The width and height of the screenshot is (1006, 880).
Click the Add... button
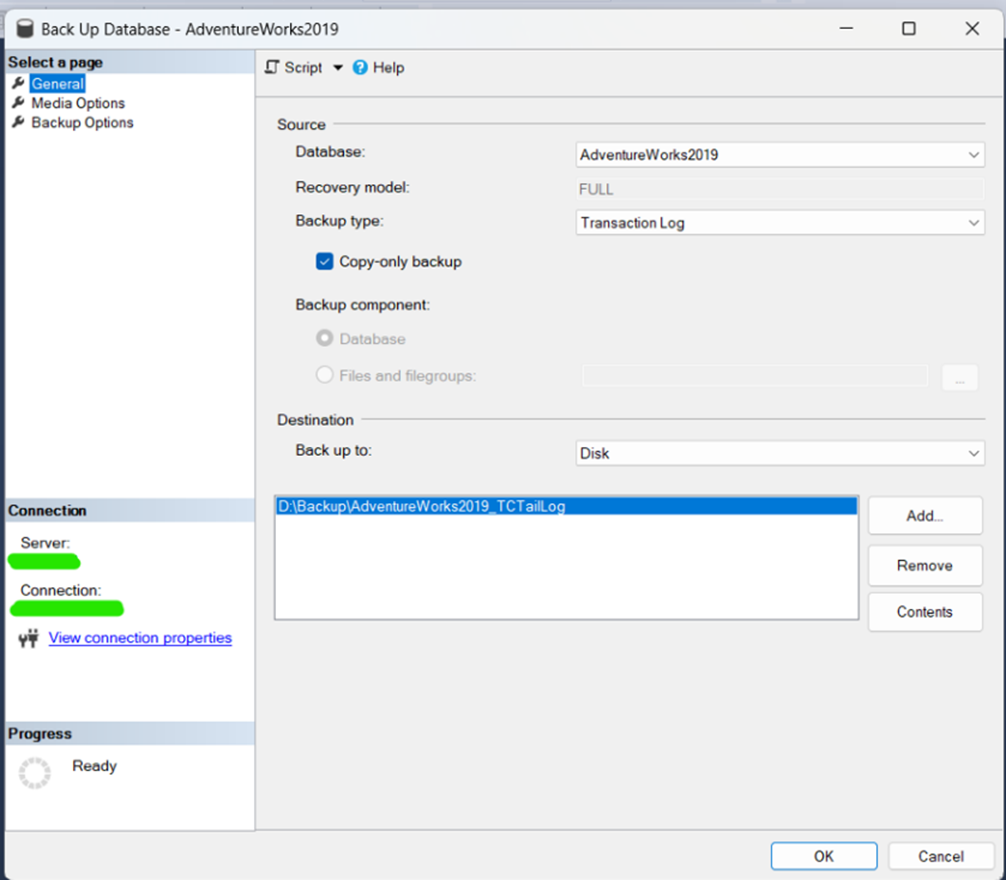click(x=925, y=516)
